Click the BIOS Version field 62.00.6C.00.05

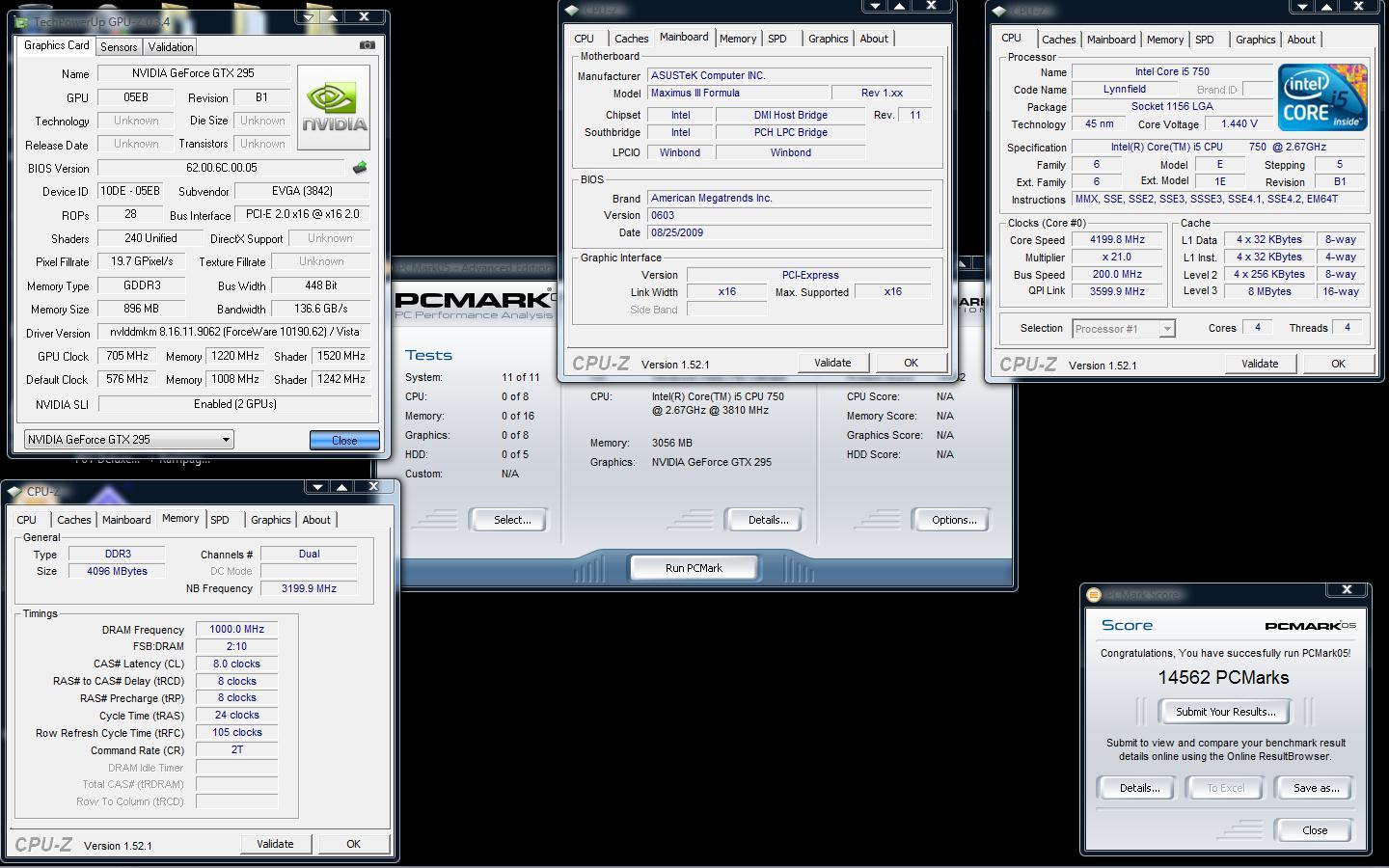click(221, 168)
